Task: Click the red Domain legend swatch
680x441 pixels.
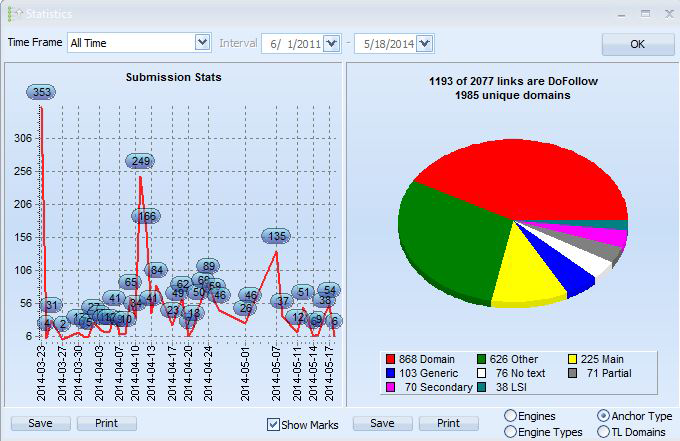Action: [393, 359]
